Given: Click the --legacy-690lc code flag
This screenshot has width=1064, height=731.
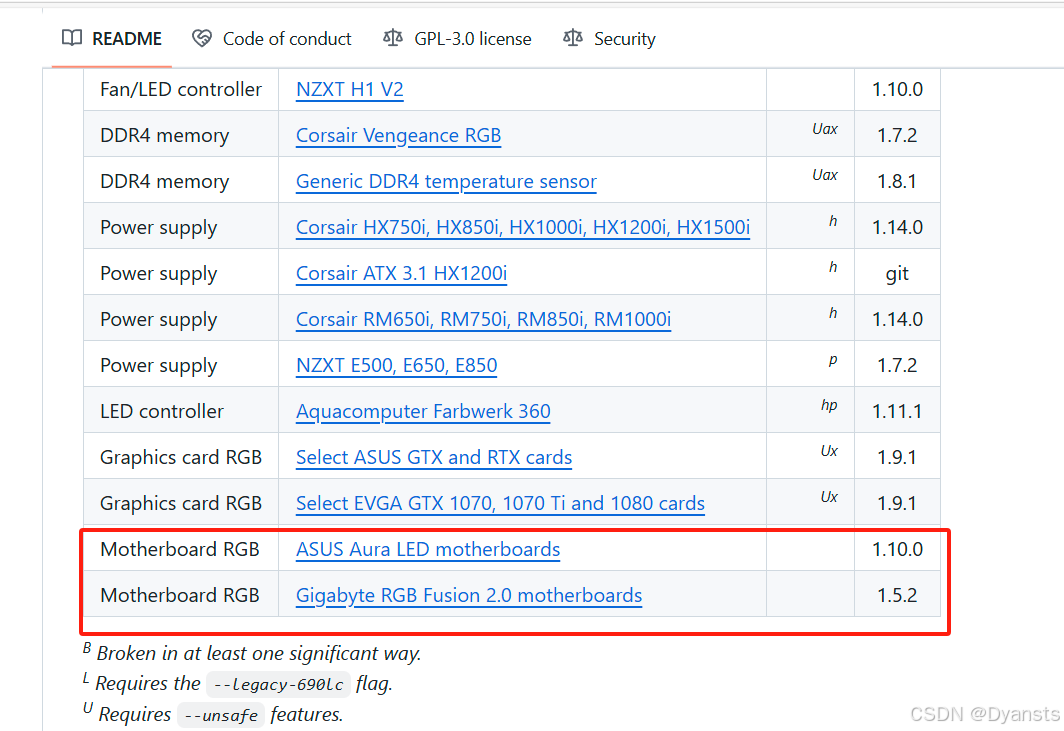Looking at the screenshot, I should coord(278,684).
